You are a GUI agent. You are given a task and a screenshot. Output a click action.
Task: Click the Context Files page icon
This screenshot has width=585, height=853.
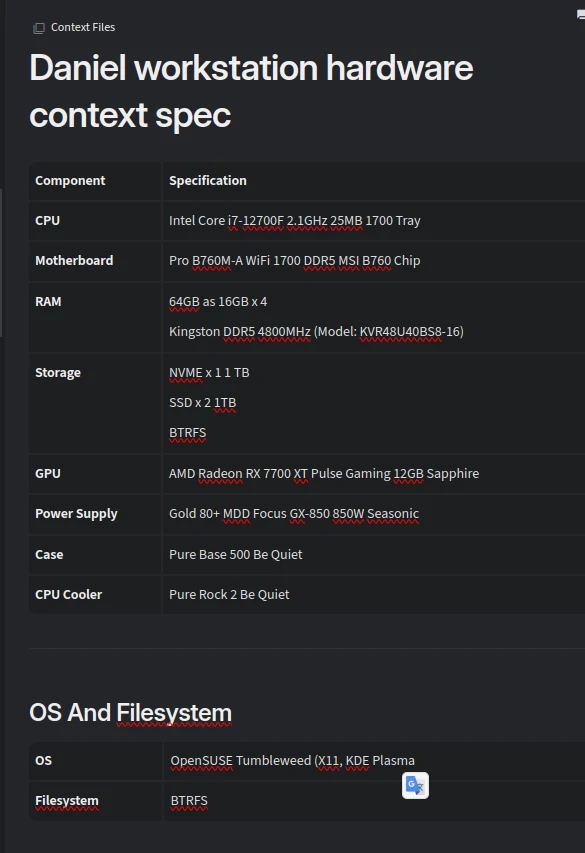click(39, 27)
